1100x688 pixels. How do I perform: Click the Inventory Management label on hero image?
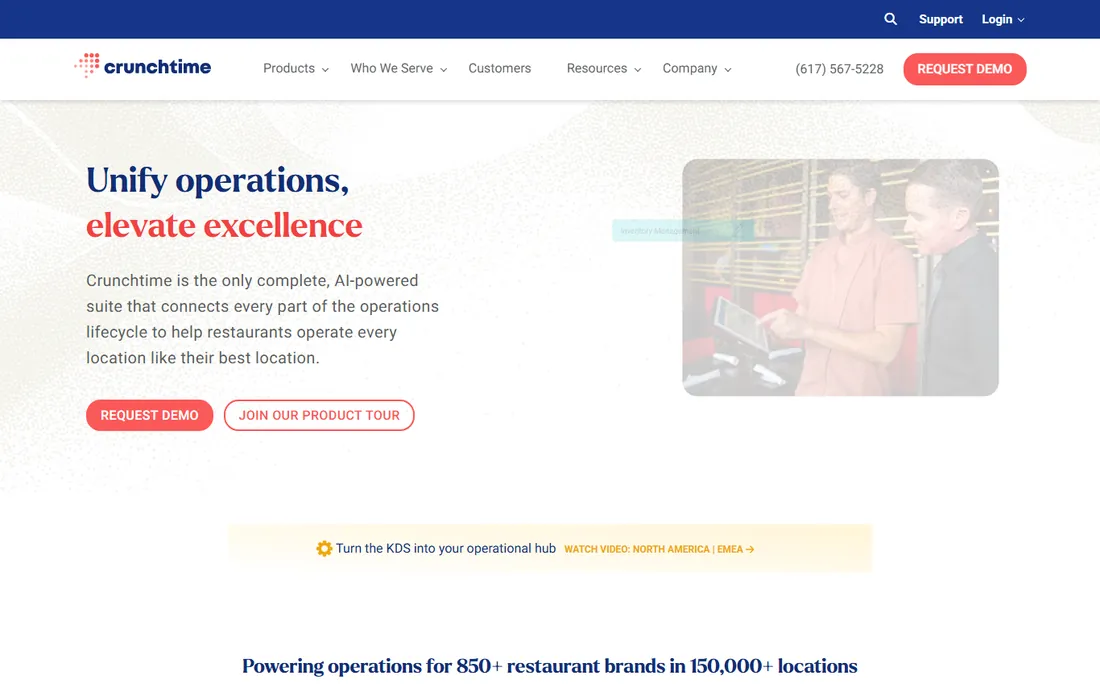tap(683, 231)
